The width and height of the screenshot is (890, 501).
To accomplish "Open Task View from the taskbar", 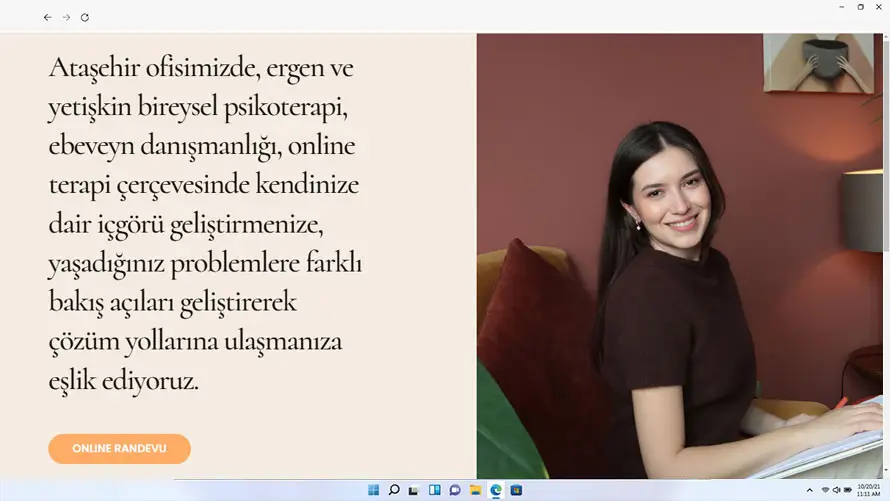I will [414, 490].
